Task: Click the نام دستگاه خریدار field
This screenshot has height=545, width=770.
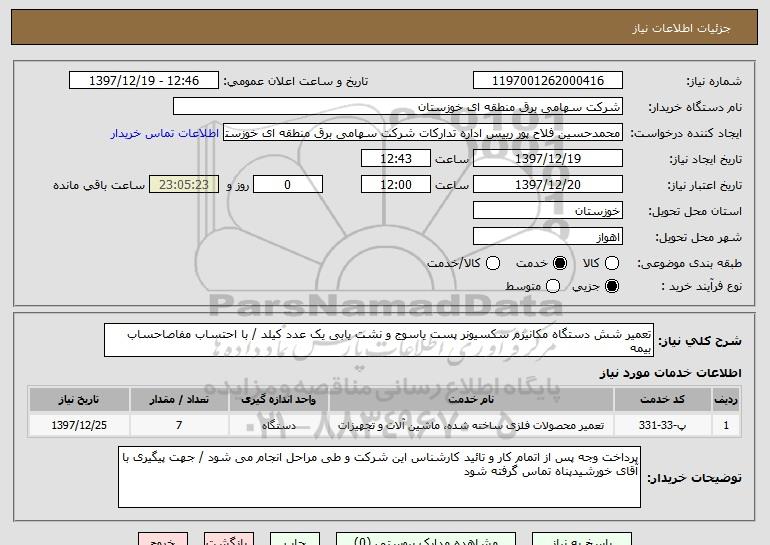Action: point(397,106)
